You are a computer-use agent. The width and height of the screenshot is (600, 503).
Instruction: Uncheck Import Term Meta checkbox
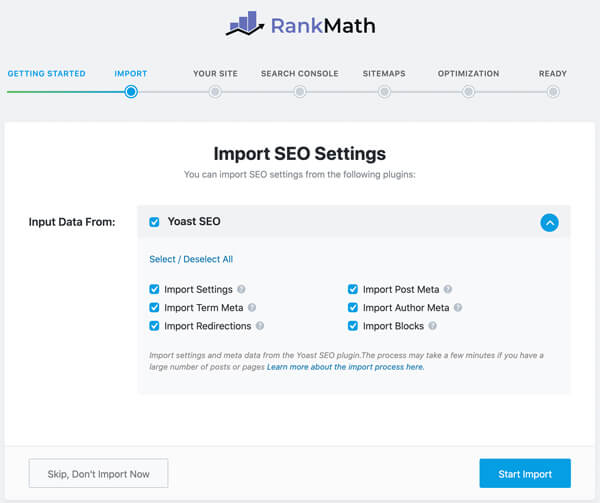tap(154, 308)
